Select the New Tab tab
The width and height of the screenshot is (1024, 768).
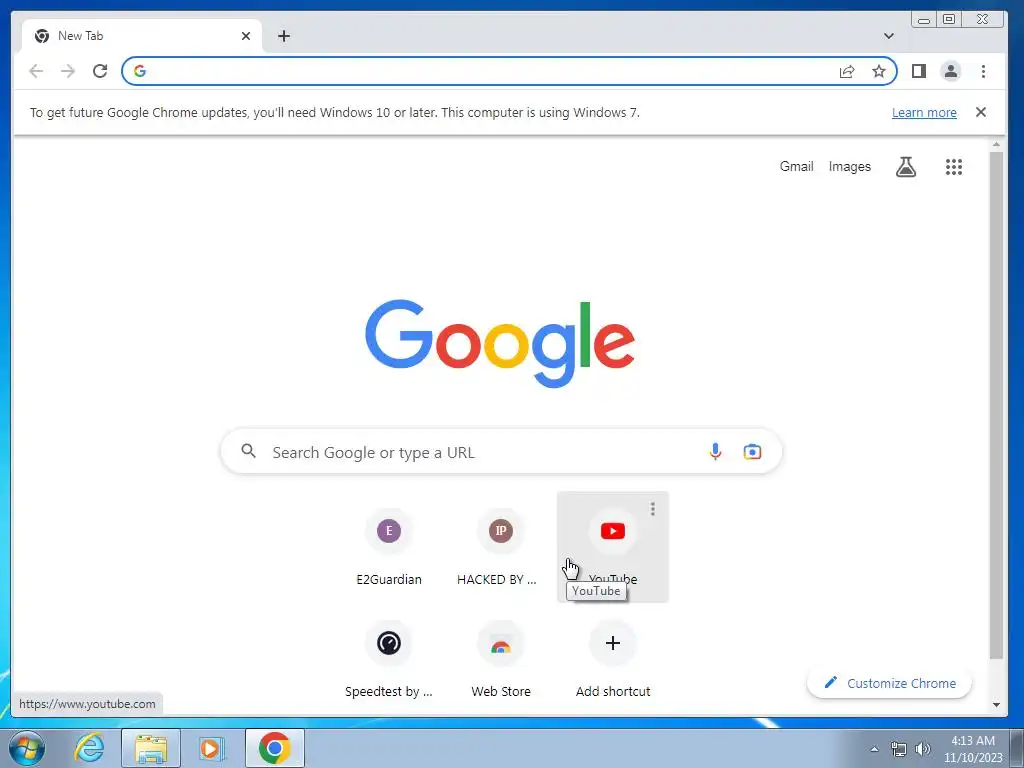(142, 36)
